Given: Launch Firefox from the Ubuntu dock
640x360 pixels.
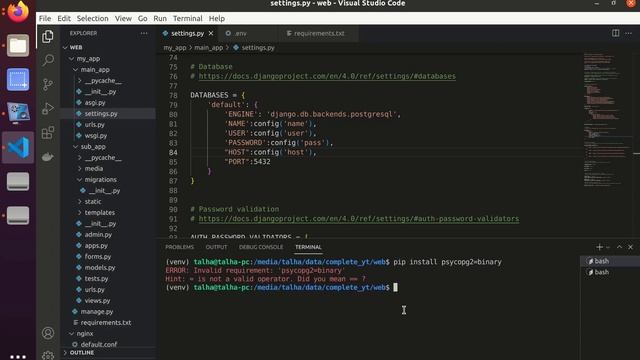Looking at the screenshot, I should pos(18,12).
